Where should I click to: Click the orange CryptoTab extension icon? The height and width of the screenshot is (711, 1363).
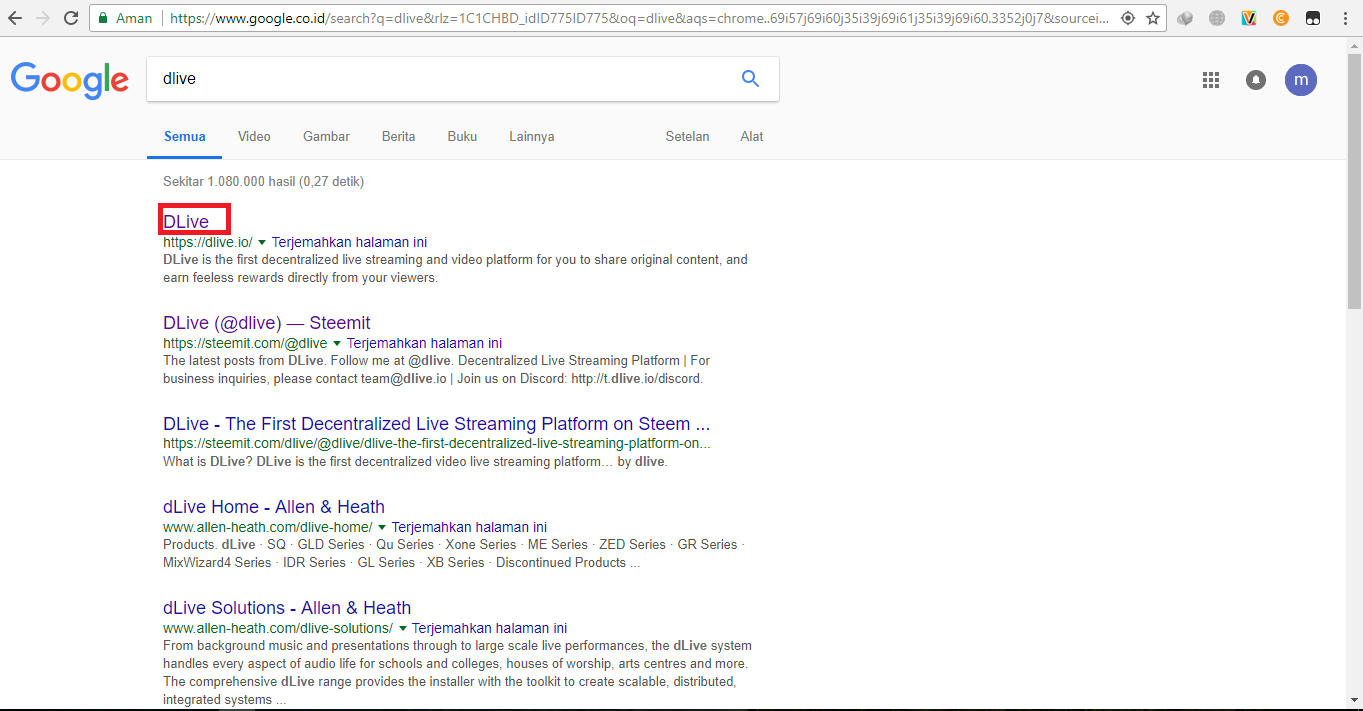(x=1281, y=18)
